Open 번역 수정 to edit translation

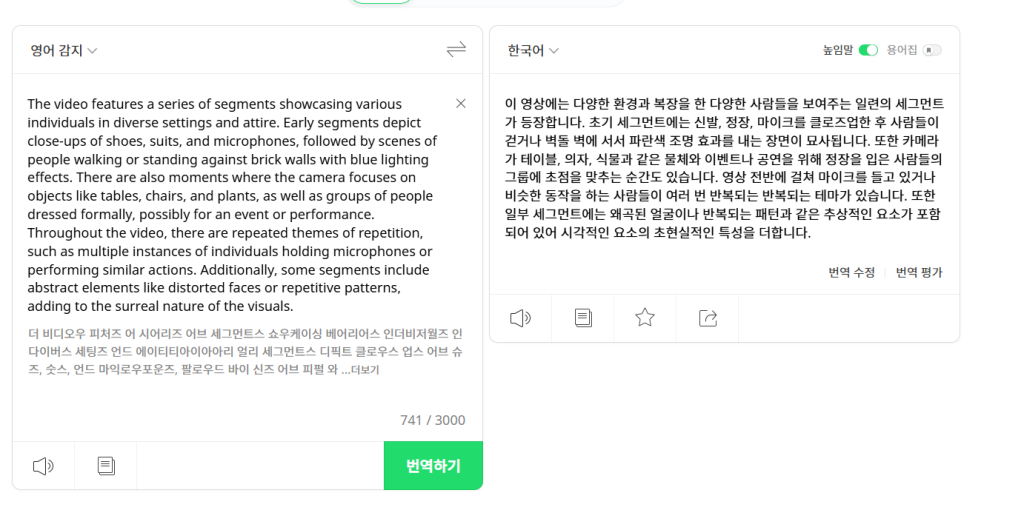point(851,272)
